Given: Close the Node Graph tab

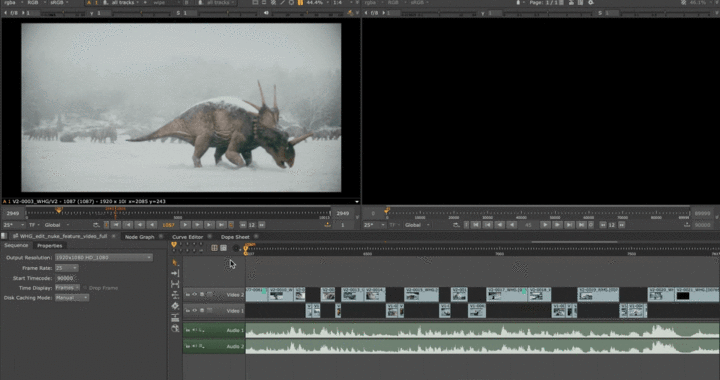Looking at the screenshot, I should coord(161,237).
